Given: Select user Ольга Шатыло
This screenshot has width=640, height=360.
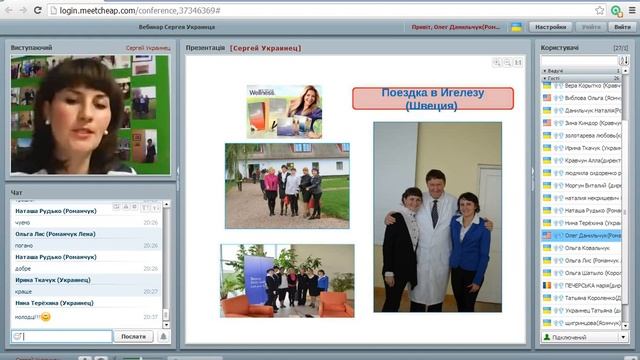Looking at the screenshot, I should pyautogui.click(x=581, y=273).
